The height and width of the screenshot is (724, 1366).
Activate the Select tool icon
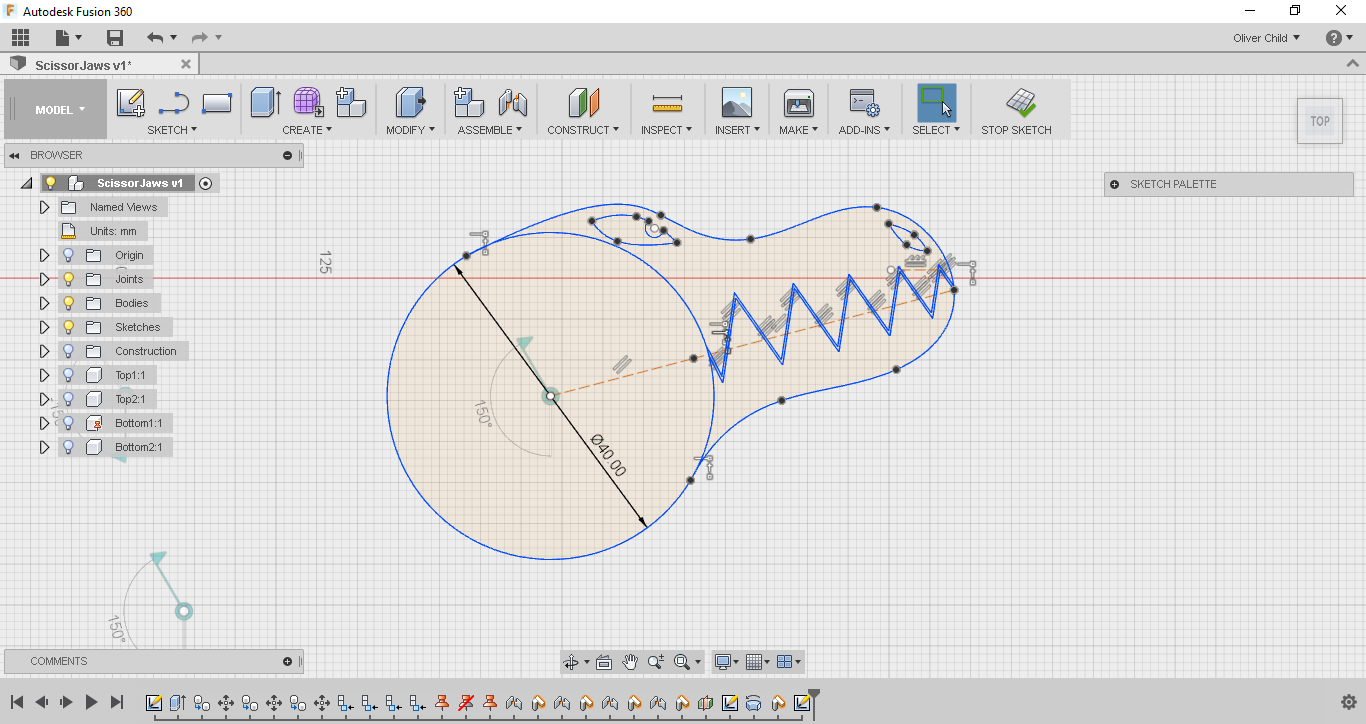pyautogui.click(x=937, y=102)
